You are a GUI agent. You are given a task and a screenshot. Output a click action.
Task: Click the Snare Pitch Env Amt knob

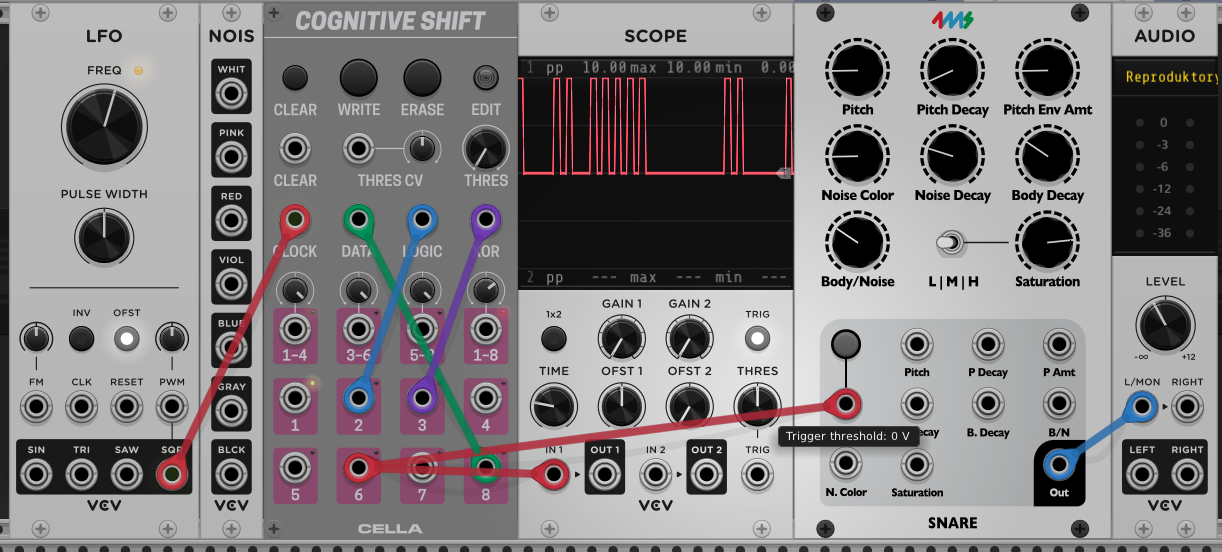point(1047,69)
